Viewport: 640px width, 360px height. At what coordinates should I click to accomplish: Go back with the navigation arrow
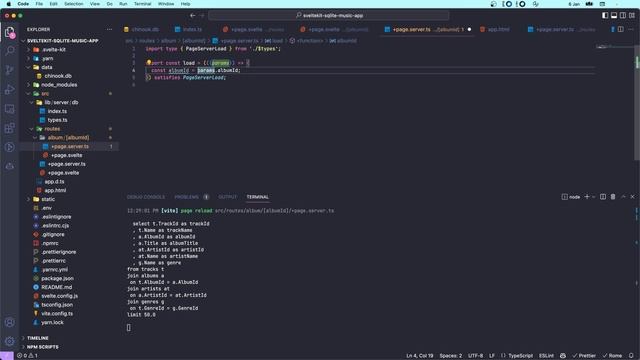pyautogui.click(x=193, y=16)
